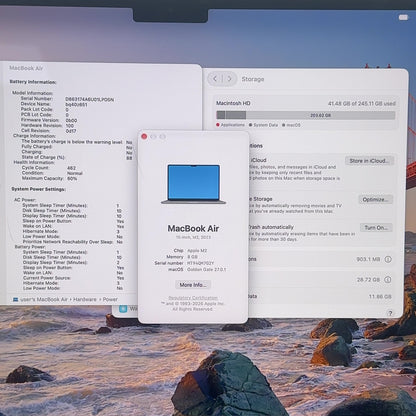
Task: Click the macOS legend entry under the bar
Action: 291,125
